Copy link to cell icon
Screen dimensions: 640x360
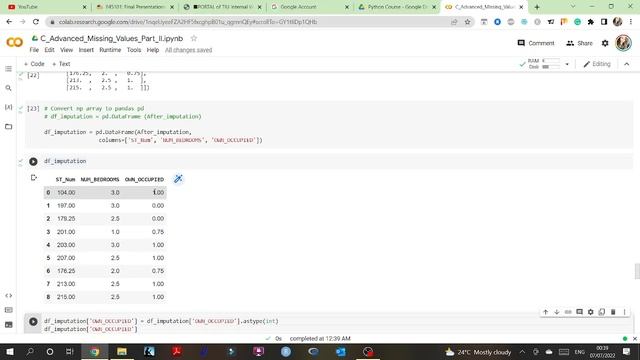568,312
